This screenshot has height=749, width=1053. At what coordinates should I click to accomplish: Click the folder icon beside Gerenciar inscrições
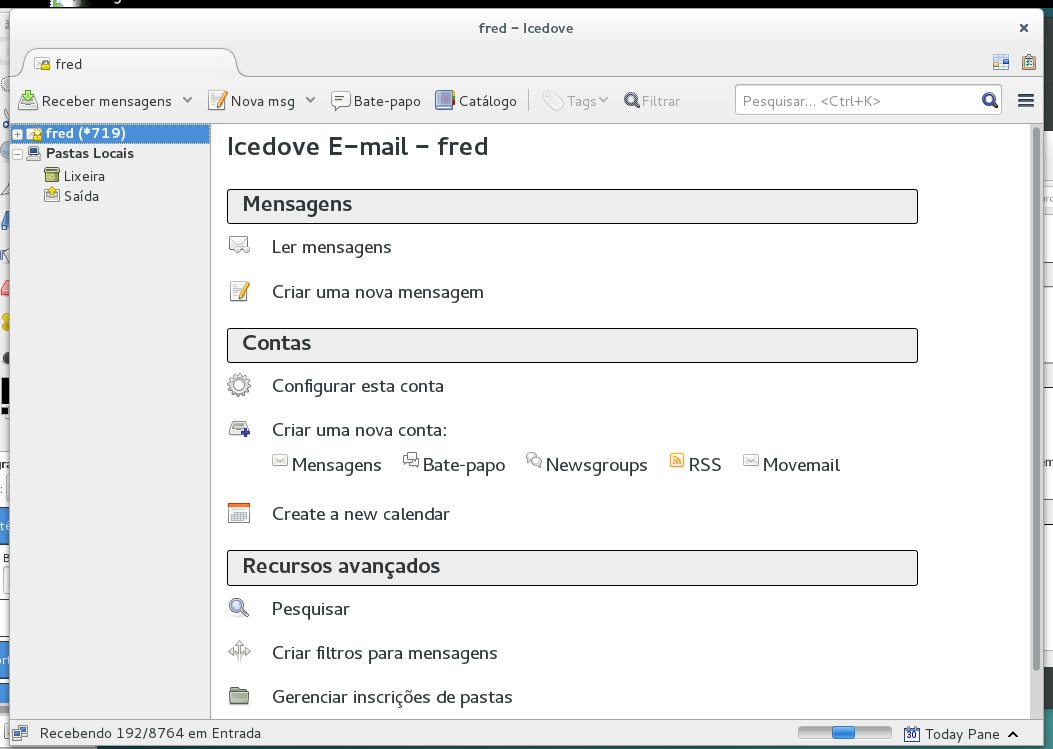pos(239,695)
